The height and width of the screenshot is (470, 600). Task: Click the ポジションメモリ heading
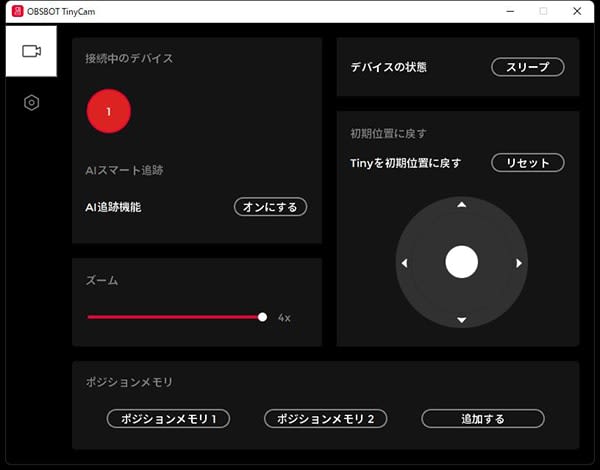[129, 382]
